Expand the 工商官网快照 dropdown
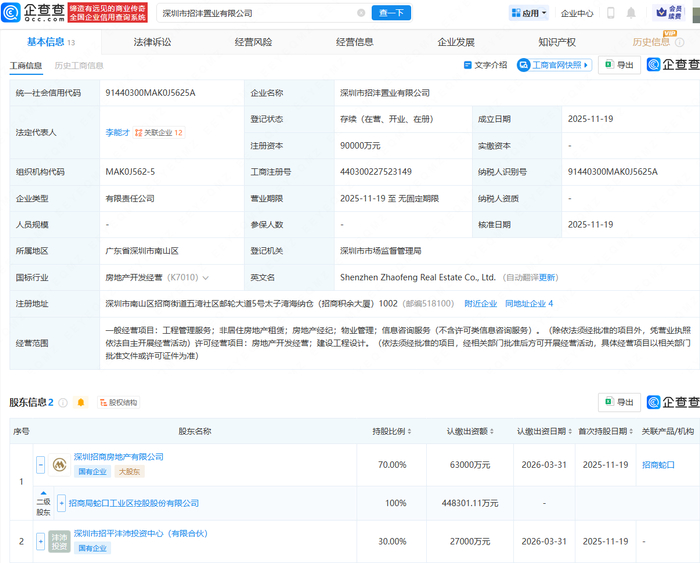This screenshot has width=700, height=563. tap(586, 65)
